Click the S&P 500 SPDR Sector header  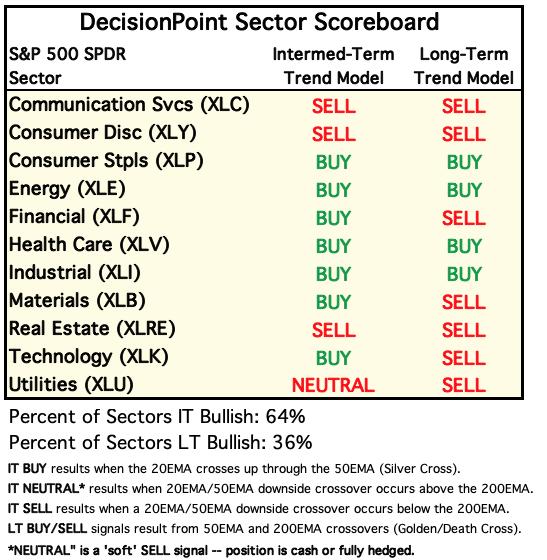coord(67,66)
